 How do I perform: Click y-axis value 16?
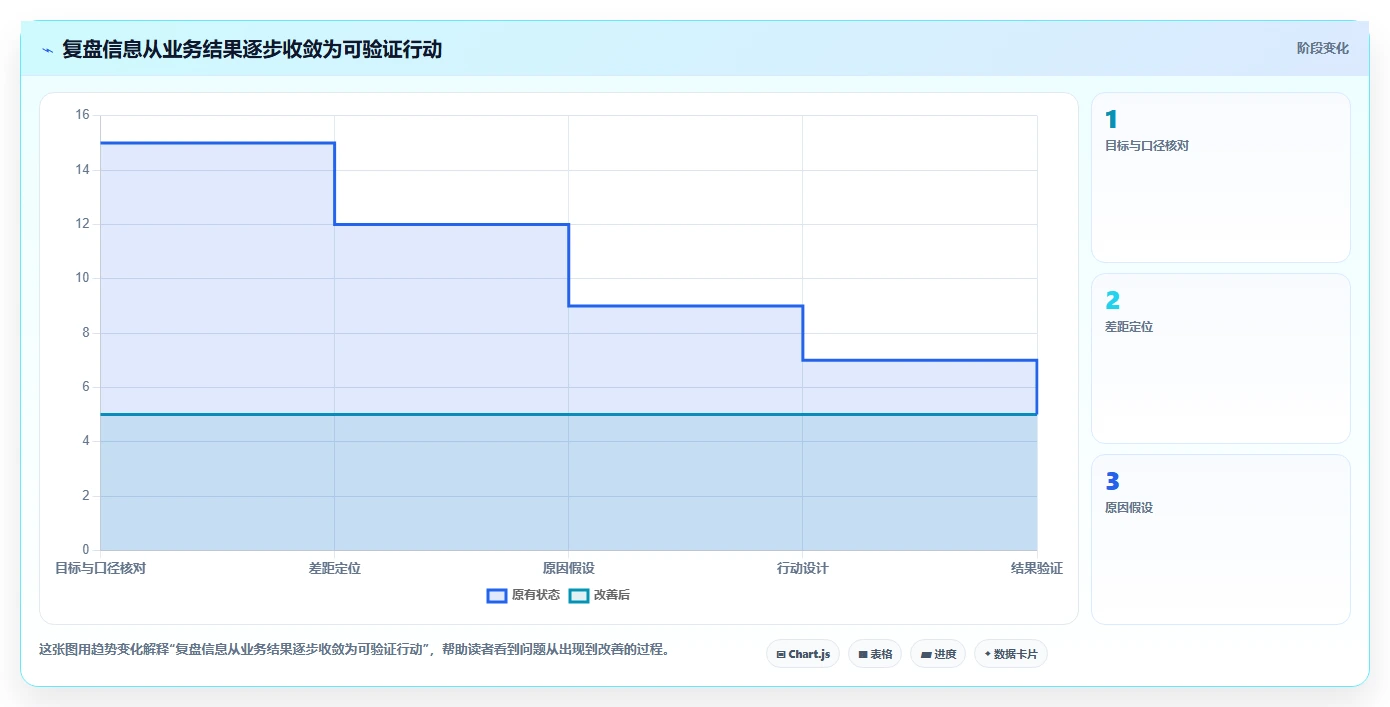[x=82, y=115]
